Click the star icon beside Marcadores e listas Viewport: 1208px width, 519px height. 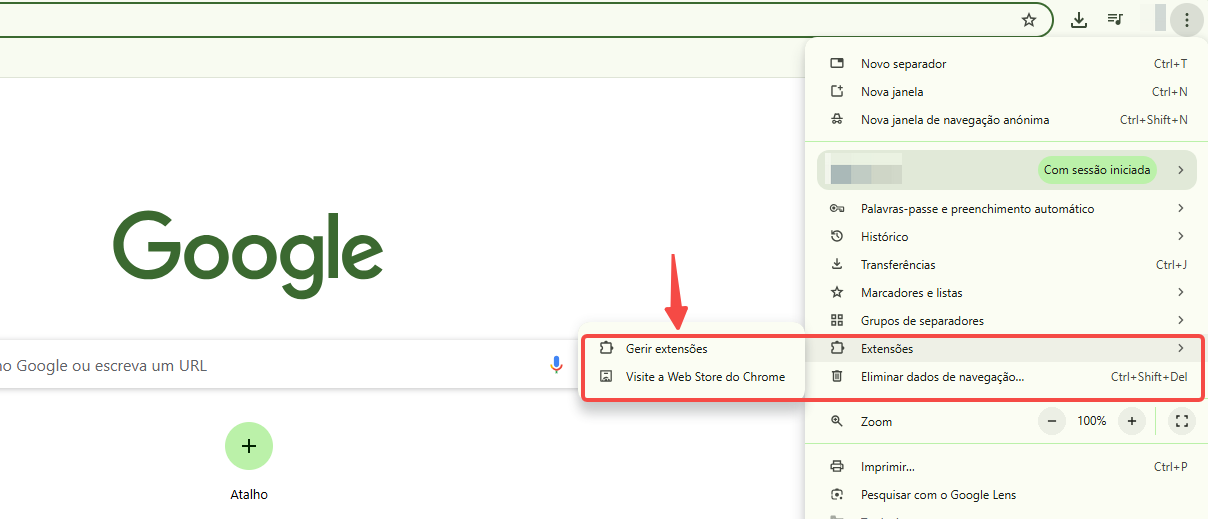tap(837, 292)
